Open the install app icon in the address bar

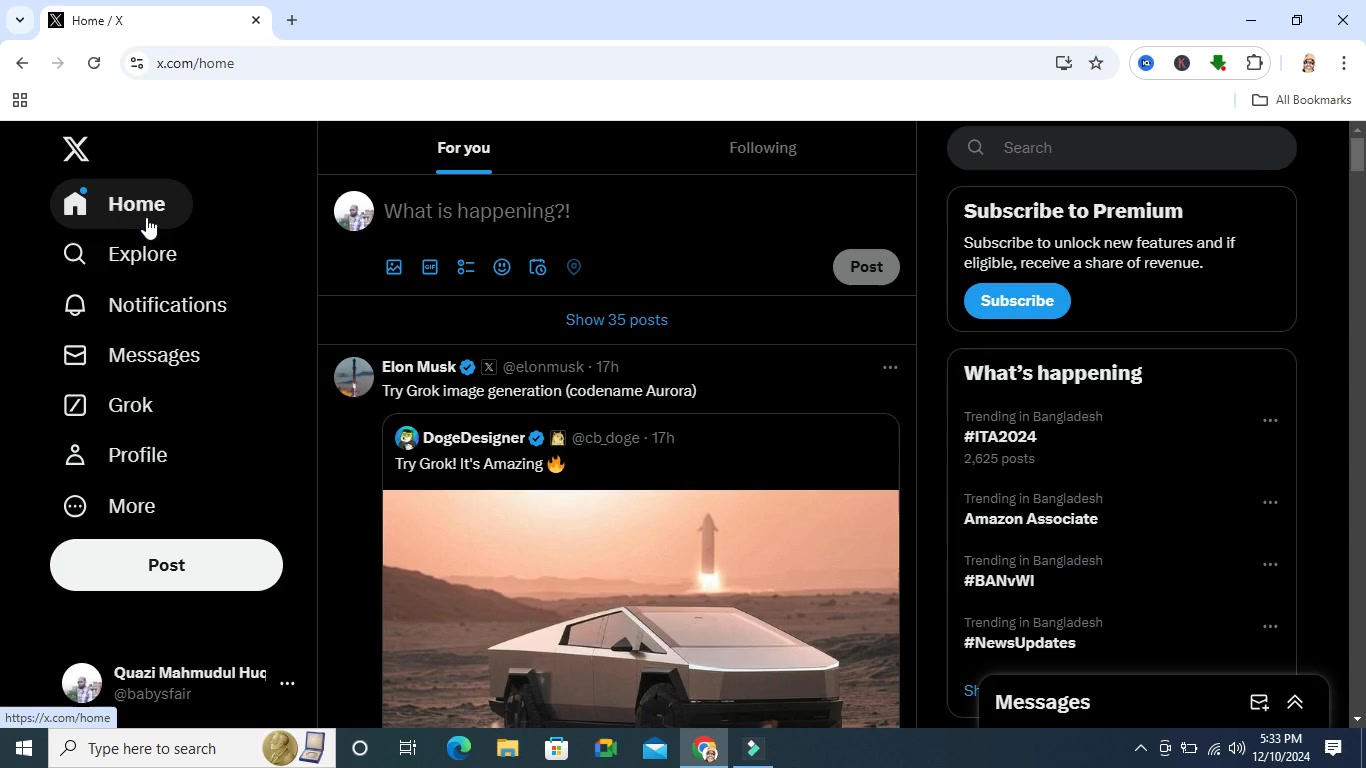tap(1064, 63)
